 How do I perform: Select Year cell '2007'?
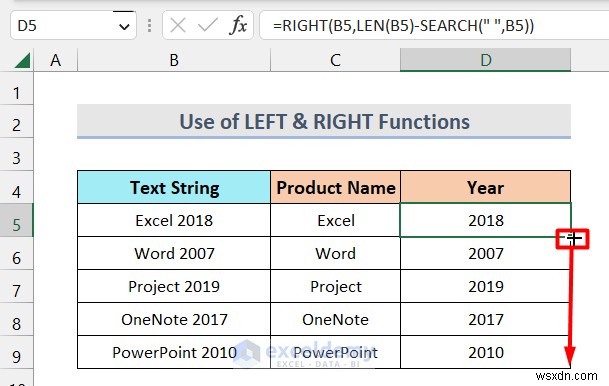click(x=485, y=253)
